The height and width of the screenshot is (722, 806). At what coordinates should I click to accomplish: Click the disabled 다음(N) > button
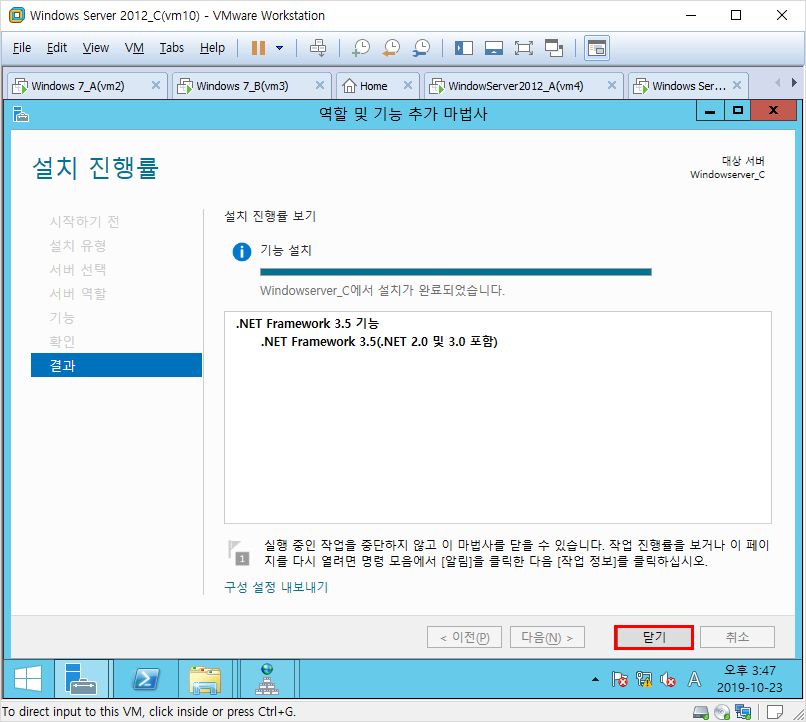coord(547,637)
